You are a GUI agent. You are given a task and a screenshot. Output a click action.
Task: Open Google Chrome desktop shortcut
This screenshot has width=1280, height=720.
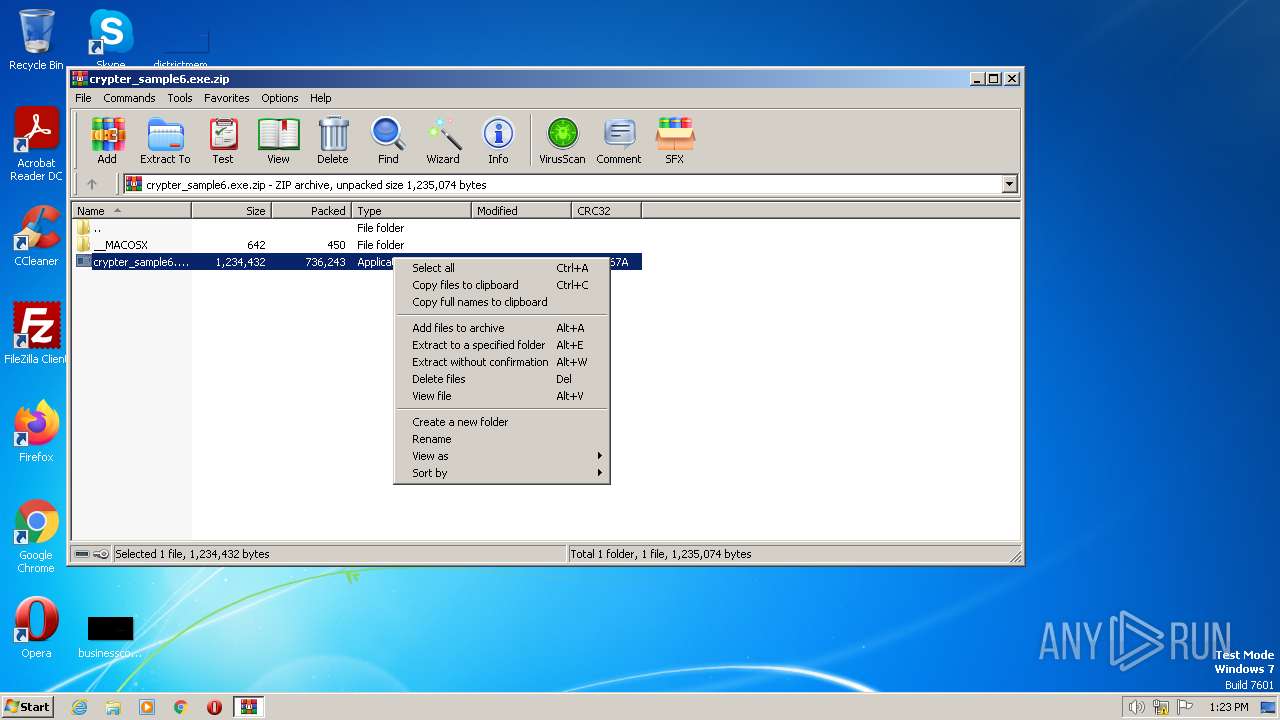(x=36, y=537)
